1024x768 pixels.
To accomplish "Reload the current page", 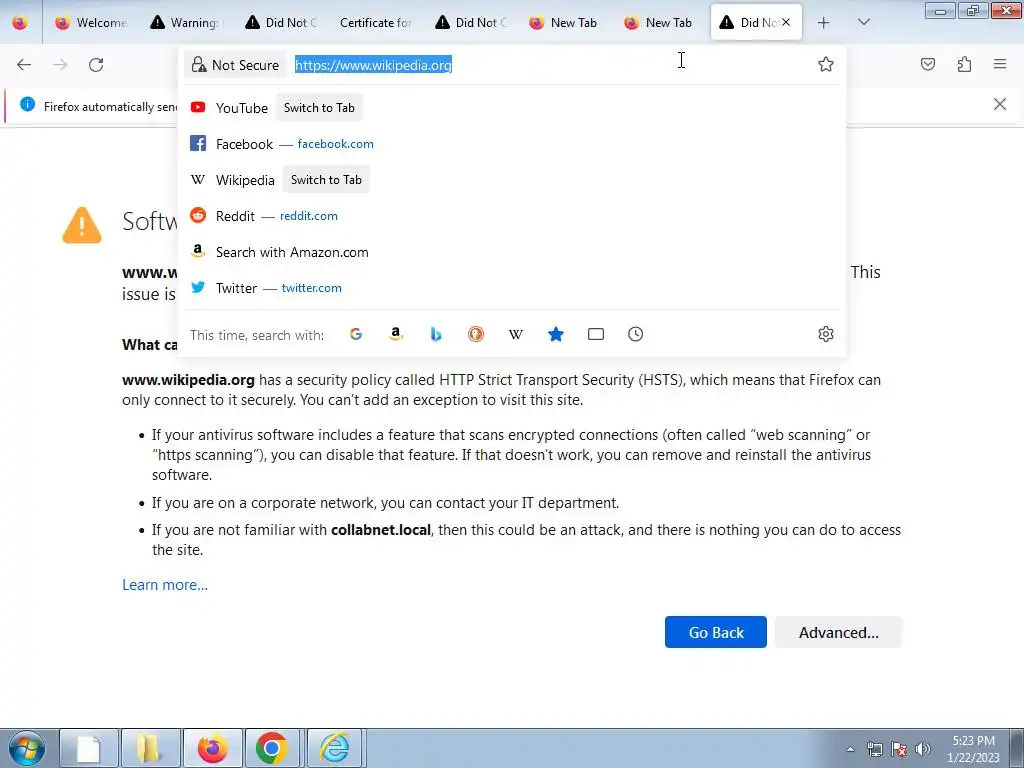I will (96, 65).
